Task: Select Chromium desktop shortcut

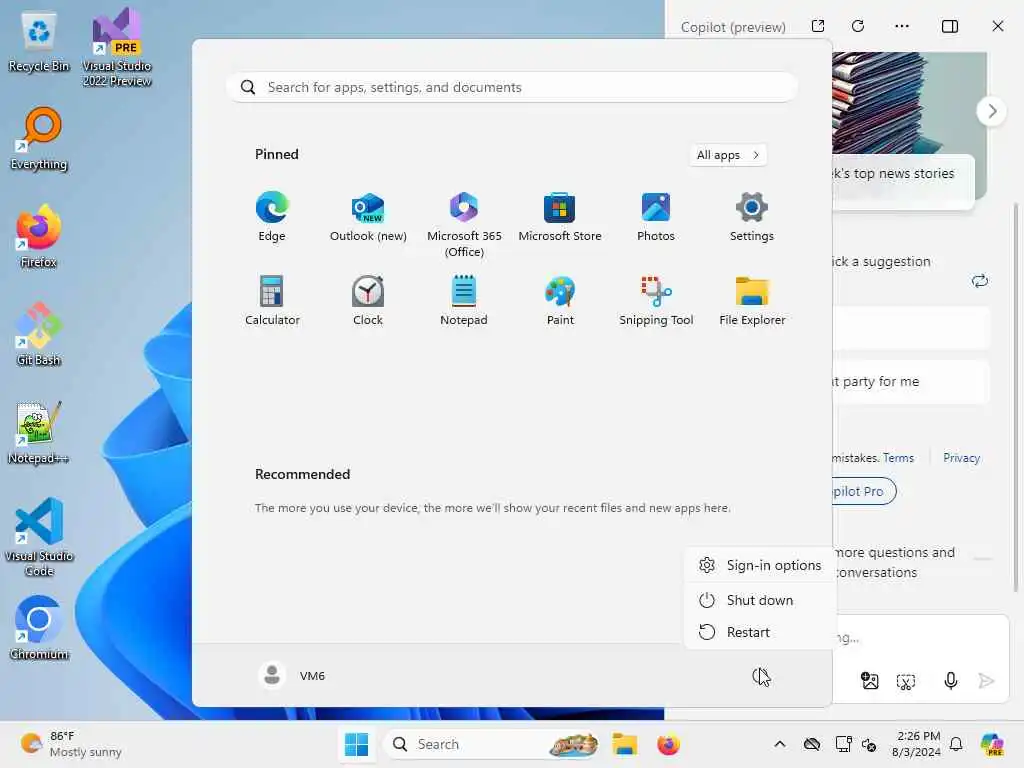Action: click(x=39, y=628)
